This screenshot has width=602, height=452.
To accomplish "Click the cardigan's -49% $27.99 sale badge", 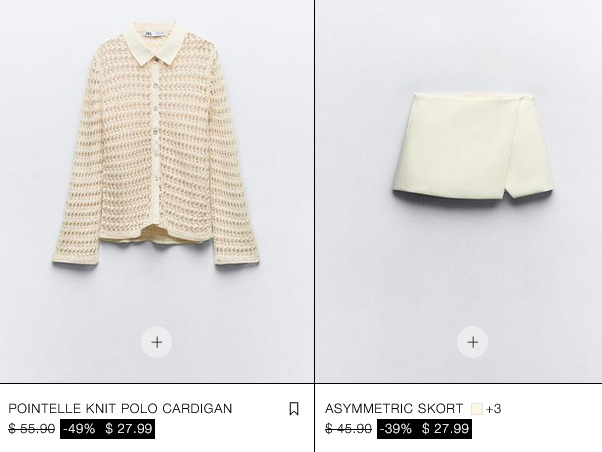I will [x=108, y=429].
